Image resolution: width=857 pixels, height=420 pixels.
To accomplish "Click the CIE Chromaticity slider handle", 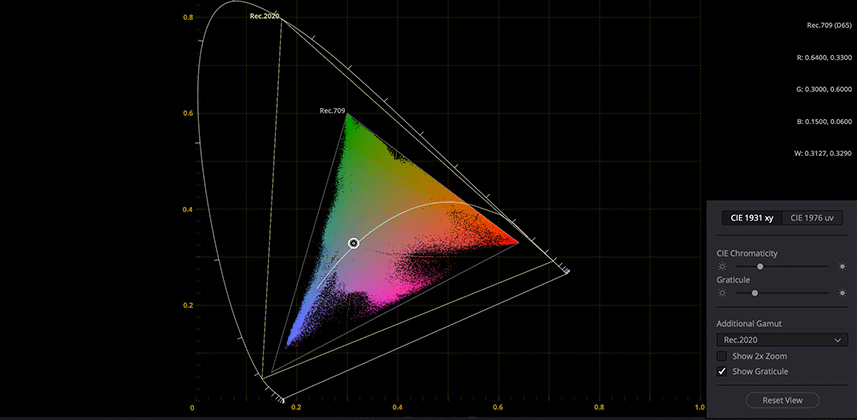I will 760,267.
